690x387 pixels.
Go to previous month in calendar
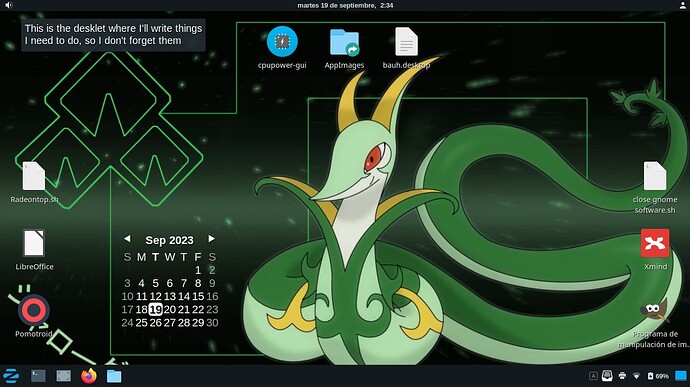coord(127,239)
